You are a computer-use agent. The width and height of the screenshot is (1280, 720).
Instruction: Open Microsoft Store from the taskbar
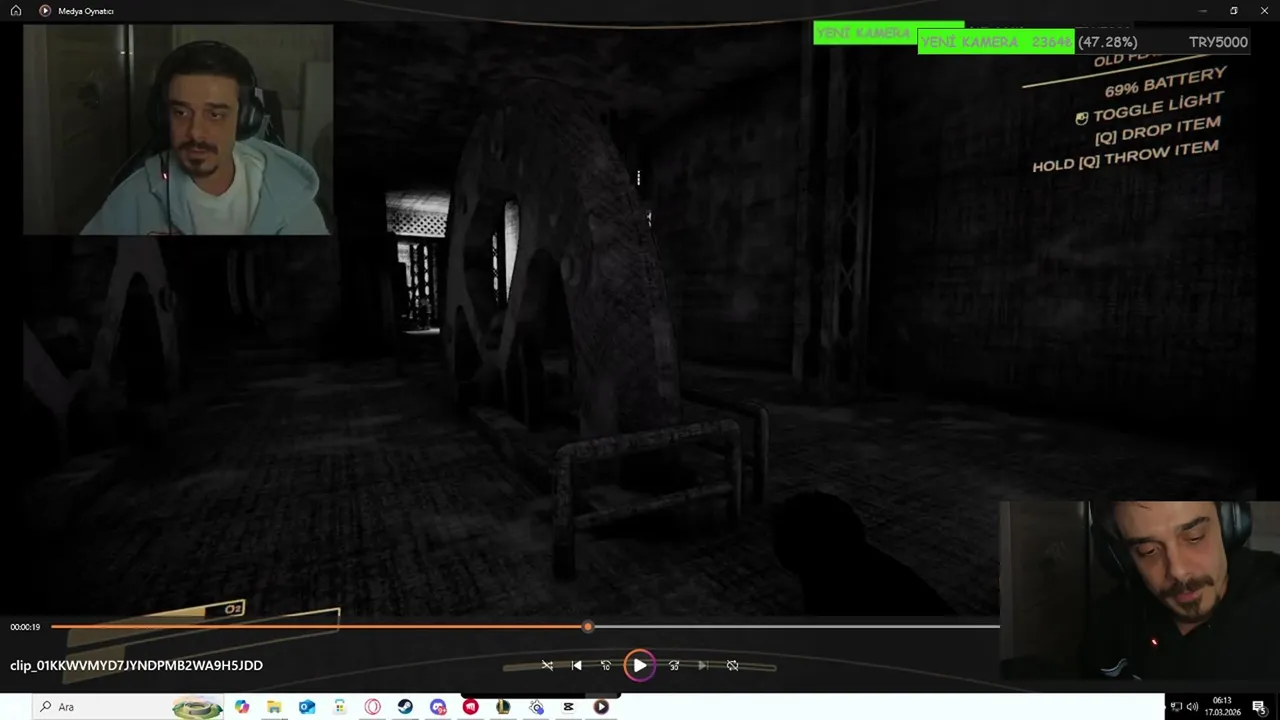point(340,707)
